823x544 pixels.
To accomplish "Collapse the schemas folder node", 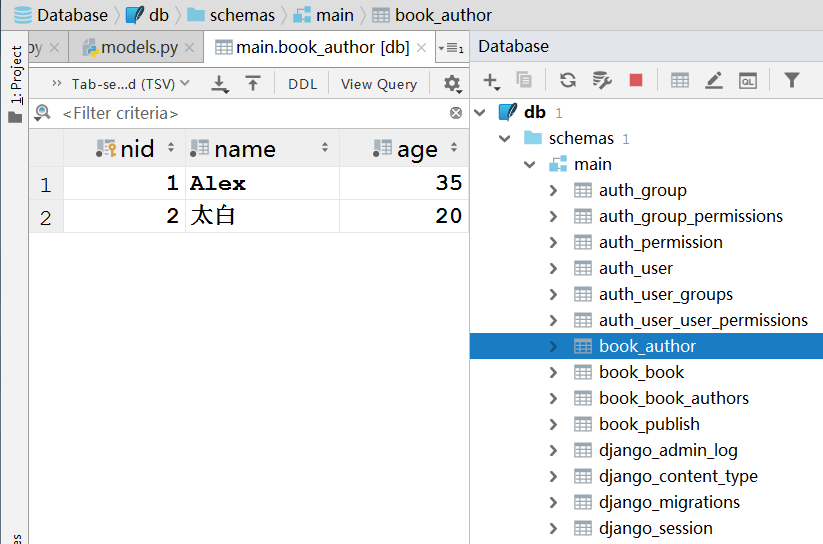I will pyautogui.click(x=505, y=138).
